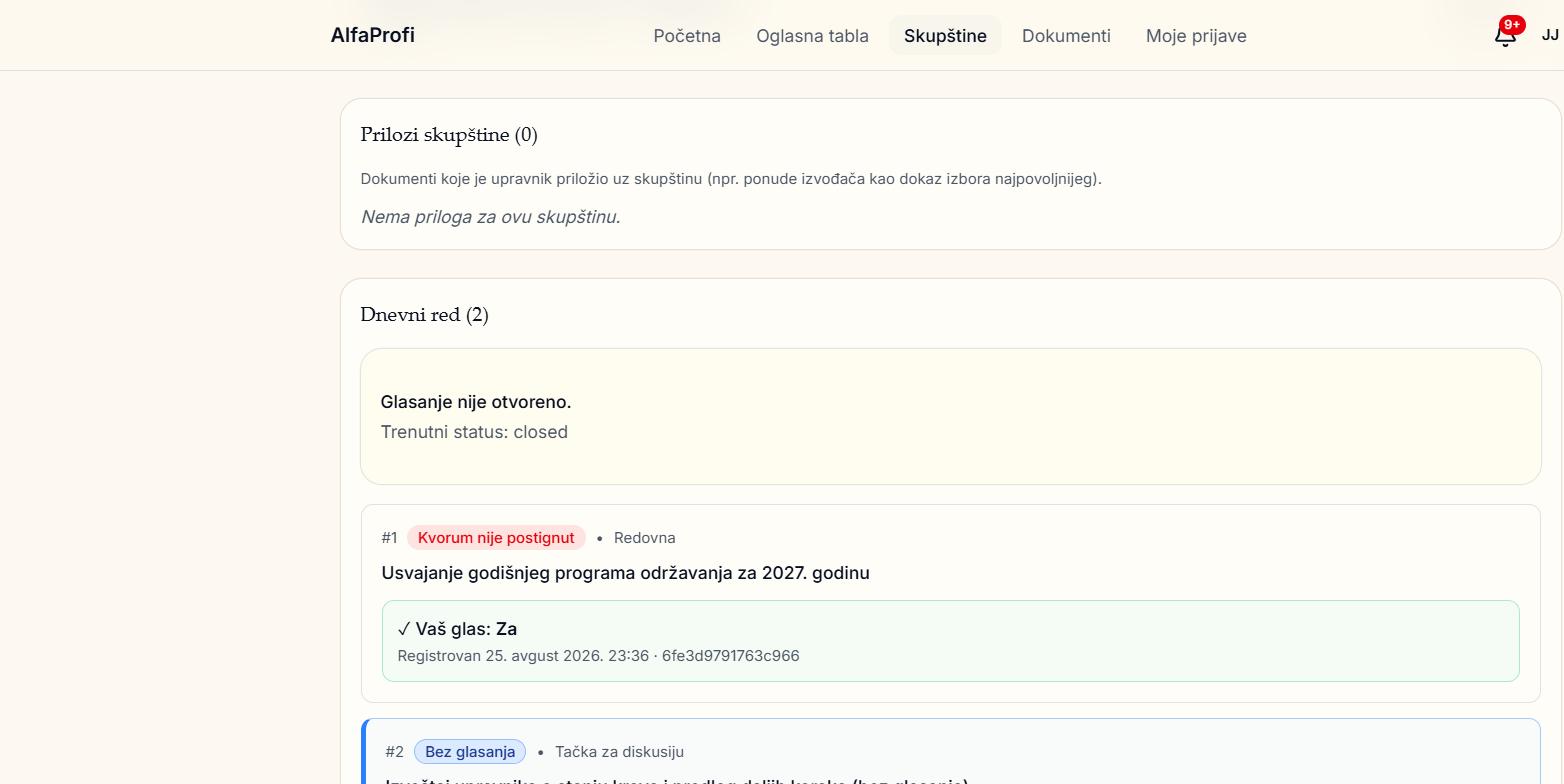Click agenda item 'Usvajanje godišnjeg programa održavanja' title
This screenshot has width=1564, height=784.
pos(625,573)
